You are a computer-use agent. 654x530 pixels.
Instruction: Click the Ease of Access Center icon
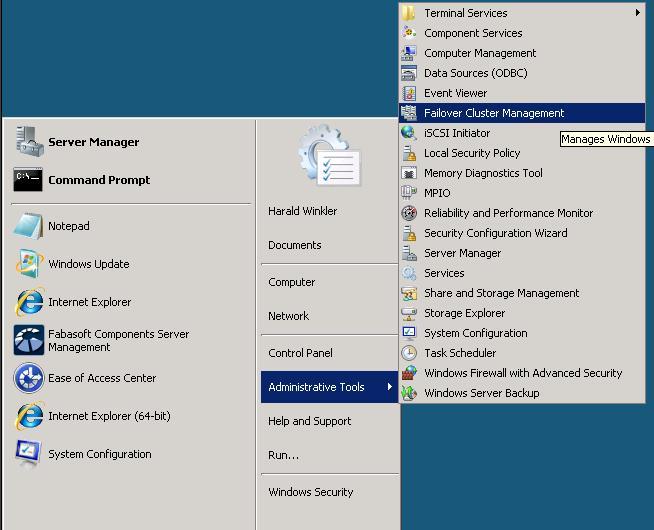[x=28, y=378]
